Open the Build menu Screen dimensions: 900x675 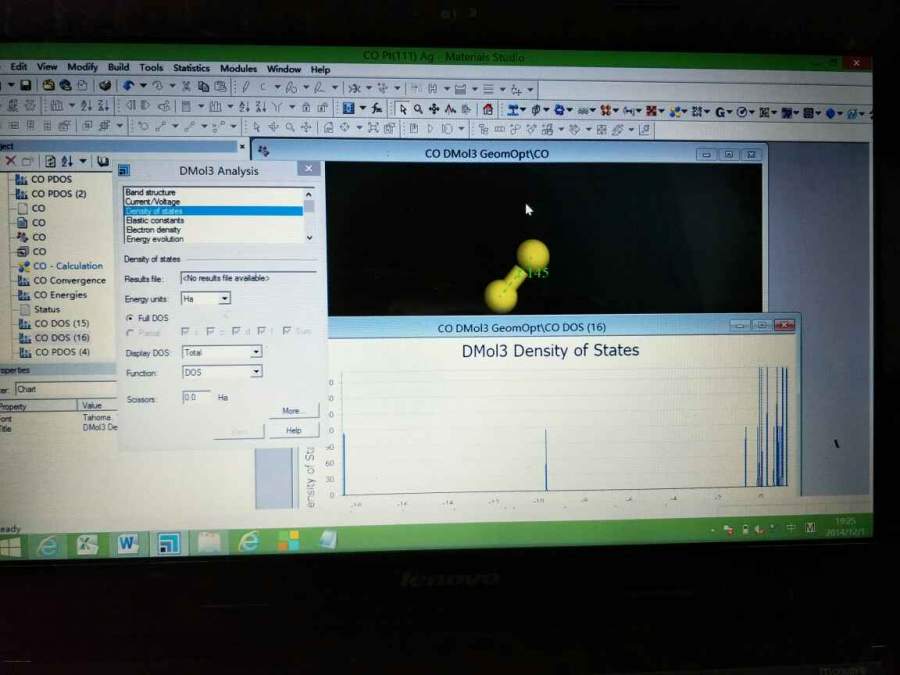click(x=118, y=67)
